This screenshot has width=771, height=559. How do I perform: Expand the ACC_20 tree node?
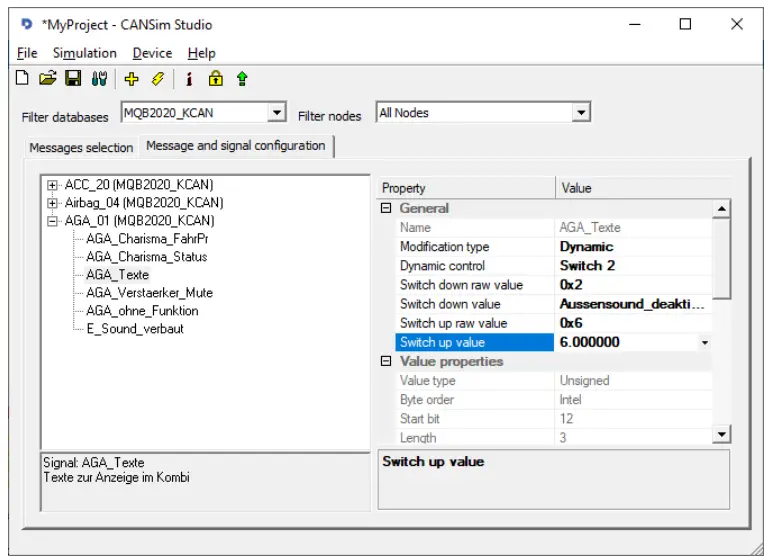coord(53,185)
